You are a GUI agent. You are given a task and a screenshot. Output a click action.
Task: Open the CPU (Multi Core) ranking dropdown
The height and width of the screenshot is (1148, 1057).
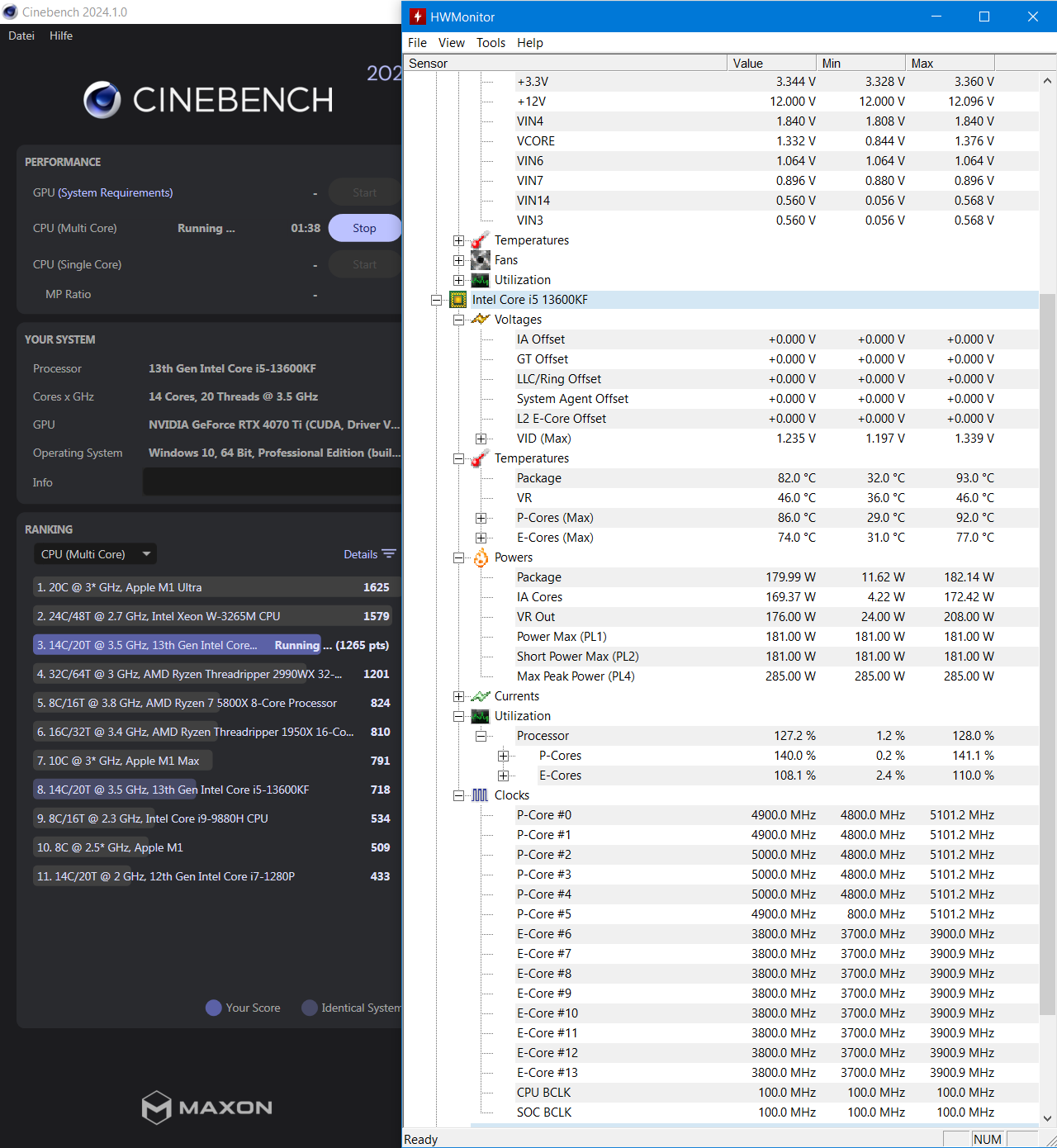95,554
